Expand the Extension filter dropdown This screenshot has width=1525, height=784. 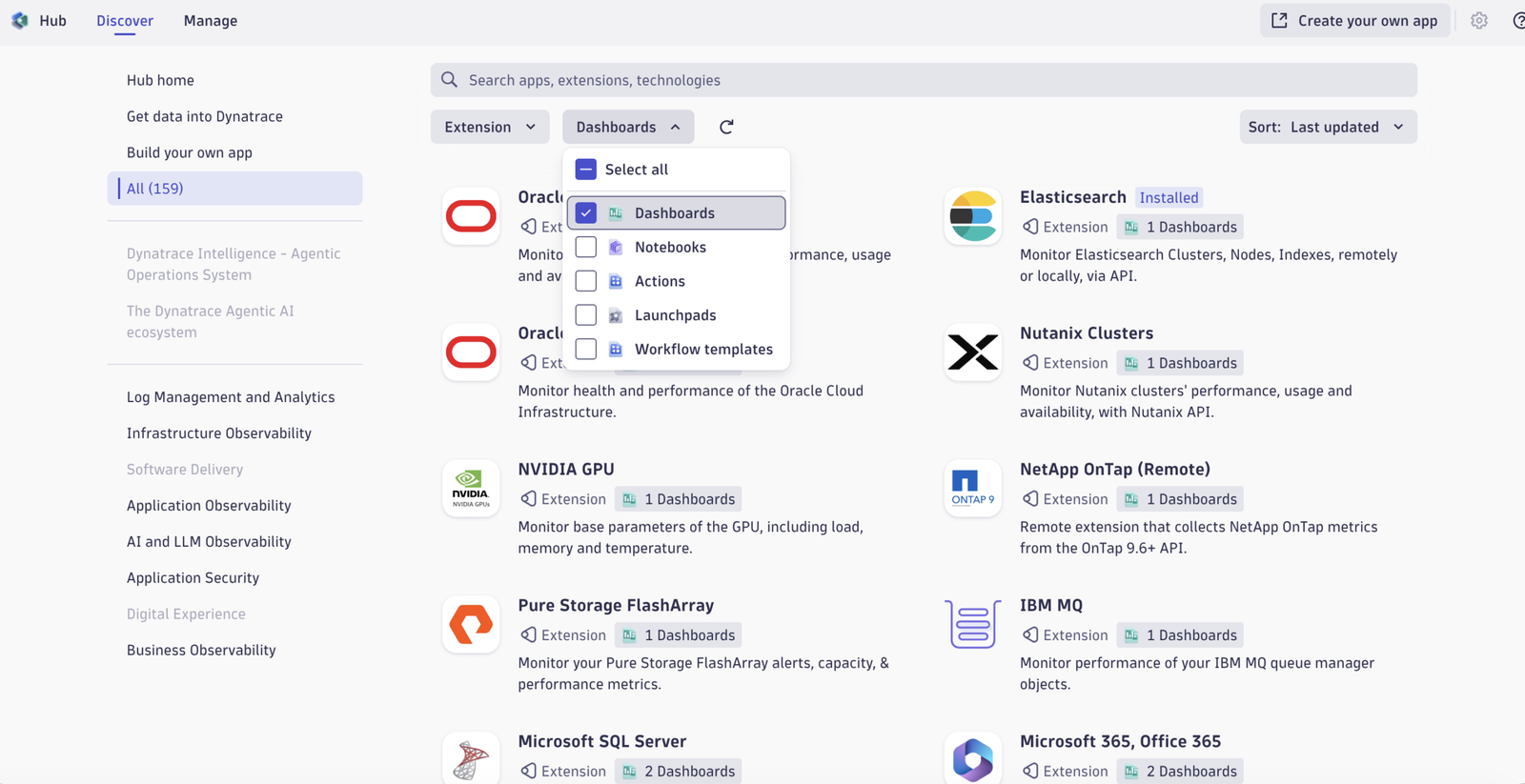coord(490,127)
